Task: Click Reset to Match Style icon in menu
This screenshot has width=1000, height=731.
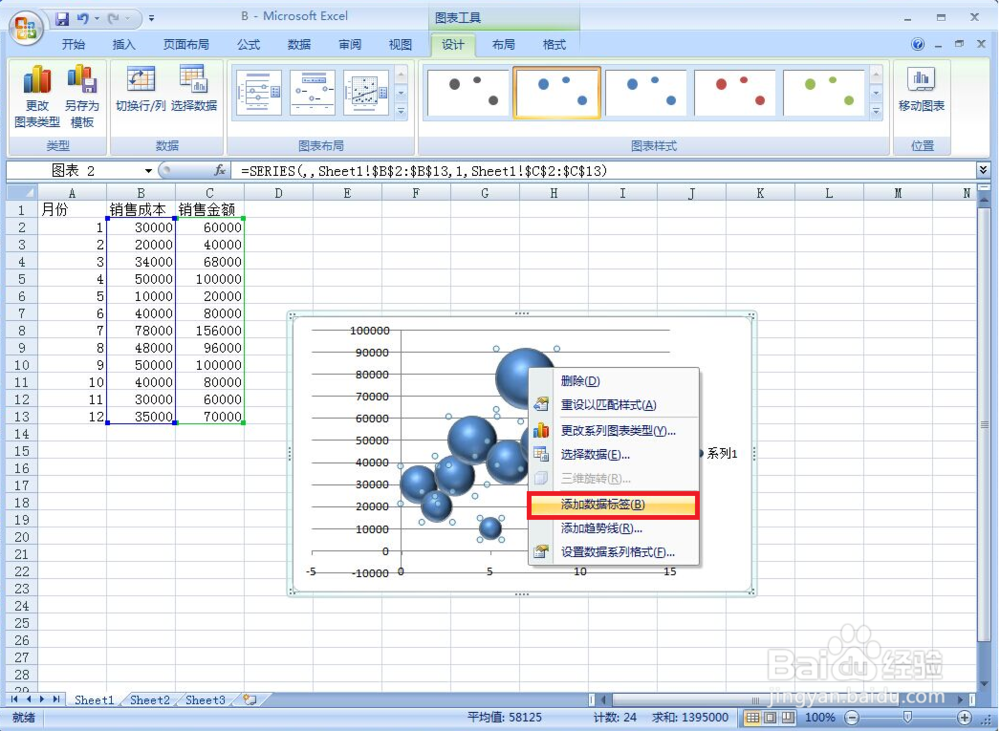Action: (541, 404)
